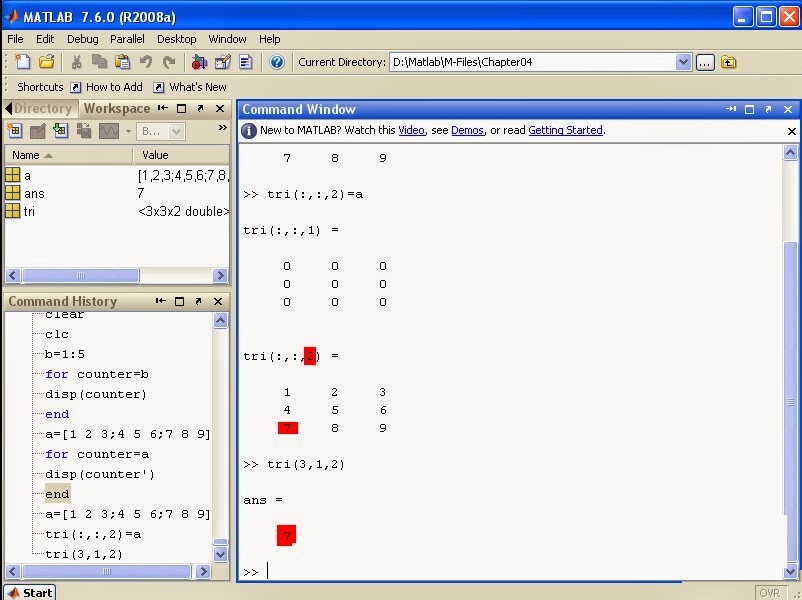Image resolution: width=802 pixels, height=600 pixels.
Task: Undock the Workspace panel
Action: tap(200, 108)
